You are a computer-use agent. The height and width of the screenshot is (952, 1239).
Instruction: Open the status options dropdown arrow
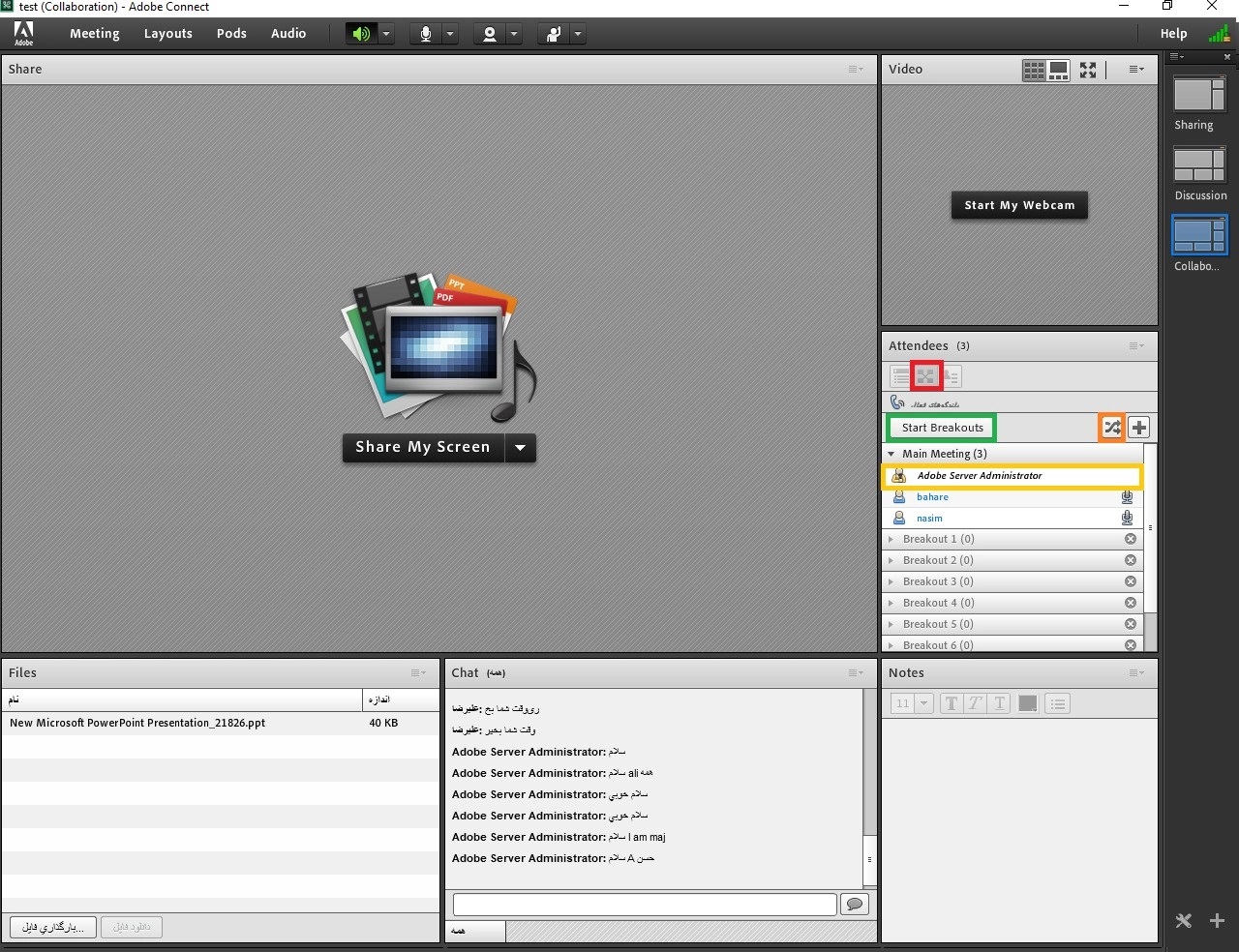577,34
